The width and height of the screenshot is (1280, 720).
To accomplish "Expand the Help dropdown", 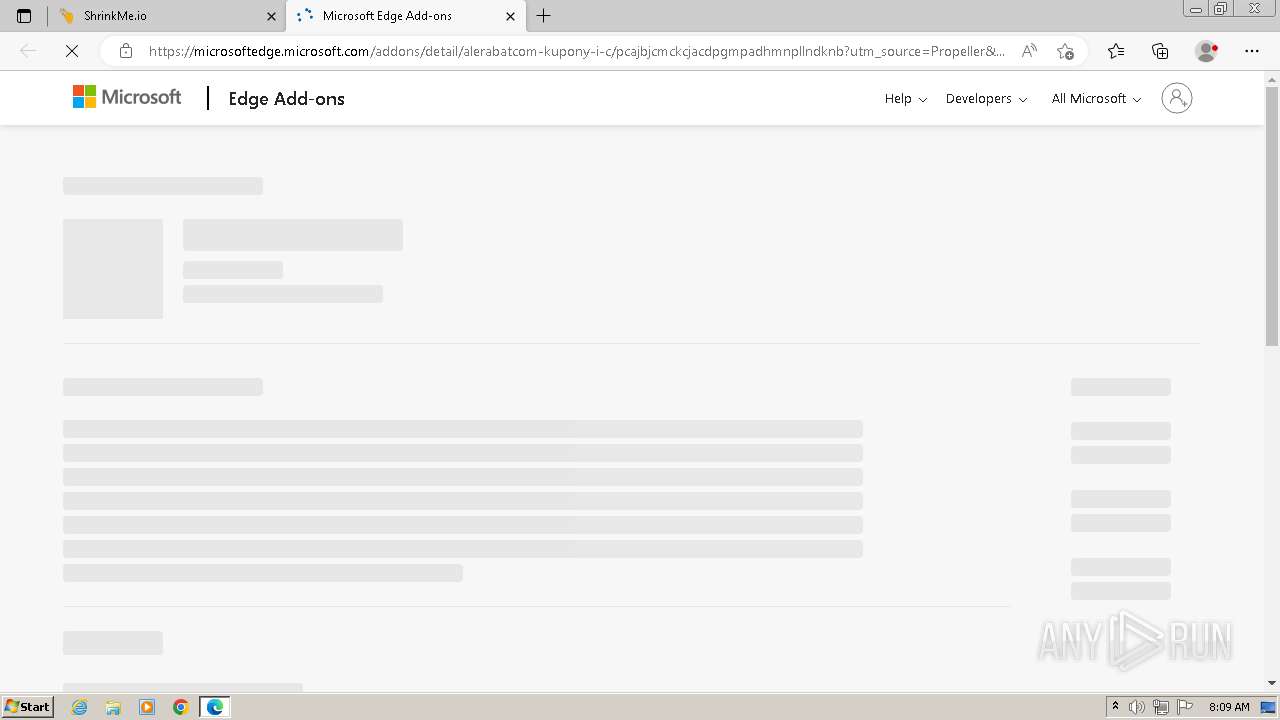I will pos(906,98).
